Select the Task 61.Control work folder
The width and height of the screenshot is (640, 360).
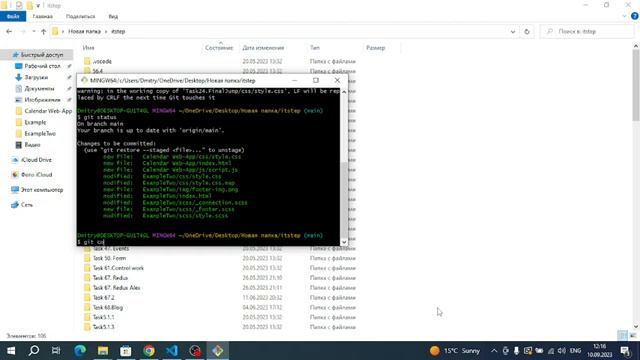(118, 268)
